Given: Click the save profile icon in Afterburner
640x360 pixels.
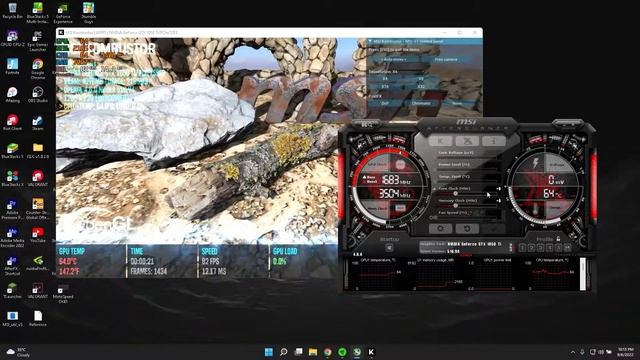Looking at the screenshot, I should coord(567,248).
